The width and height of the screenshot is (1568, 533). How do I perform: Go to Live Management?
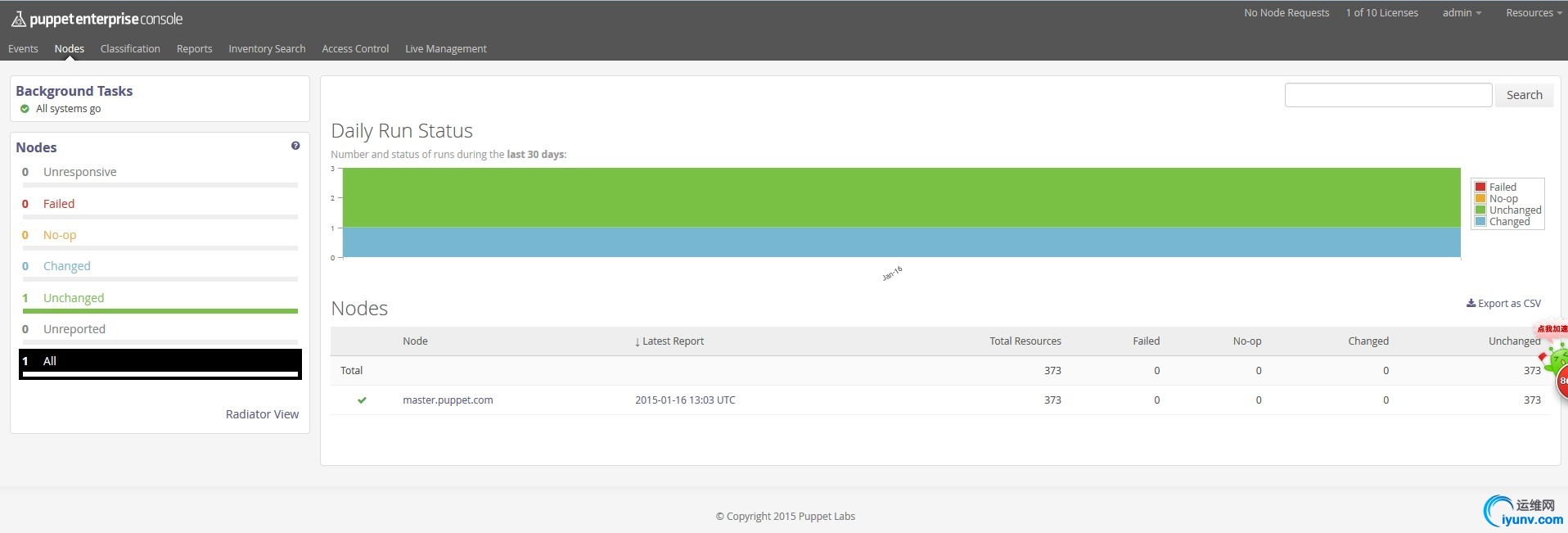pos(446,49)
